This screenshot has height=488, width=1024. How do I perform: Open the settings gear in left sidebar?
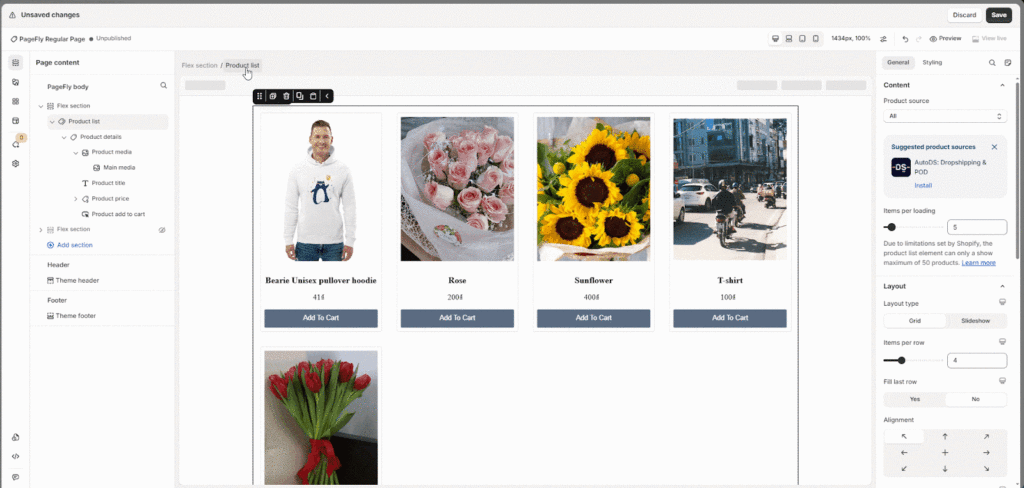pyautogui.click(x=15, y=163)
